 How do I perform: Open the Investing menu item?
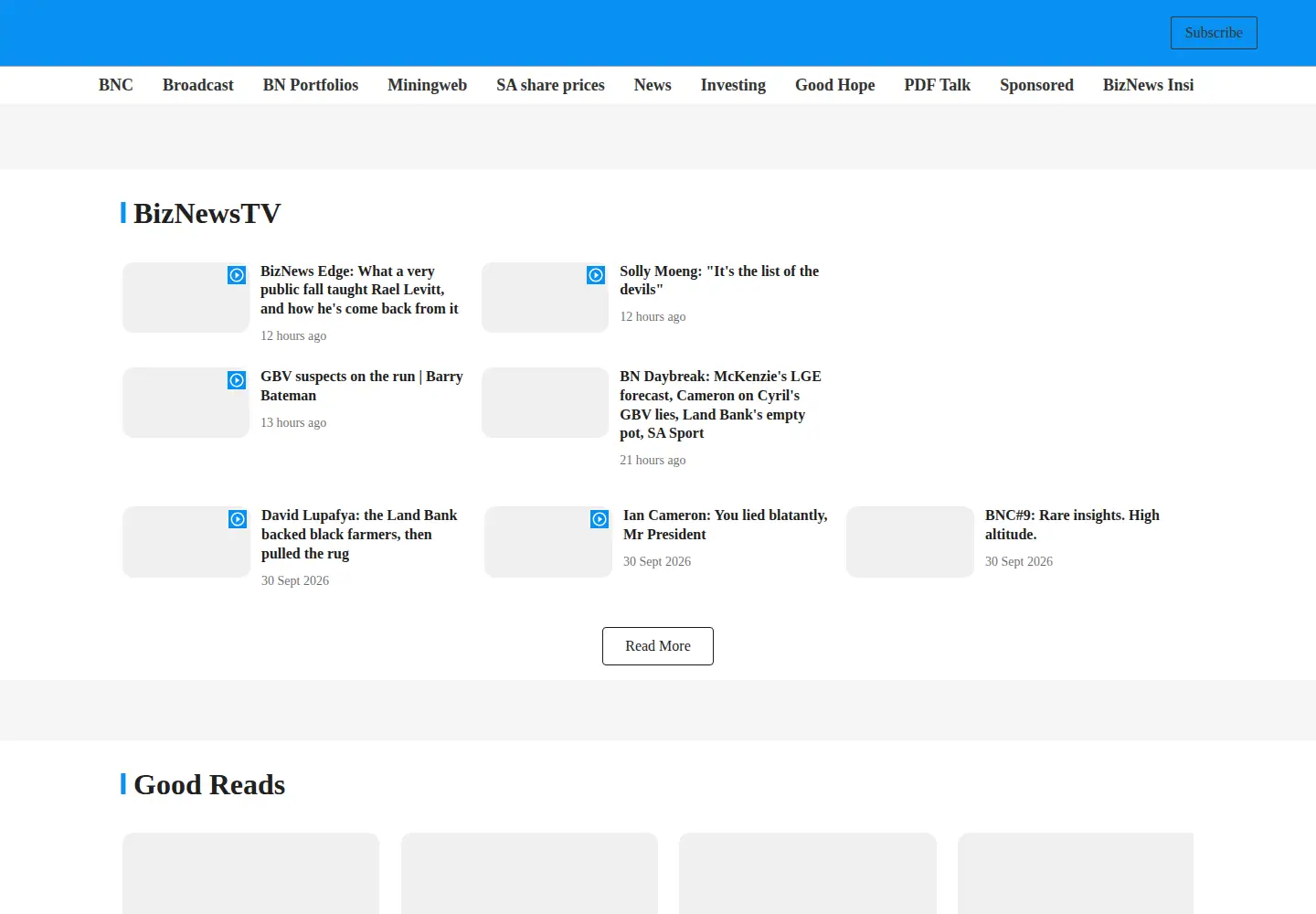[x=733, y=85]
